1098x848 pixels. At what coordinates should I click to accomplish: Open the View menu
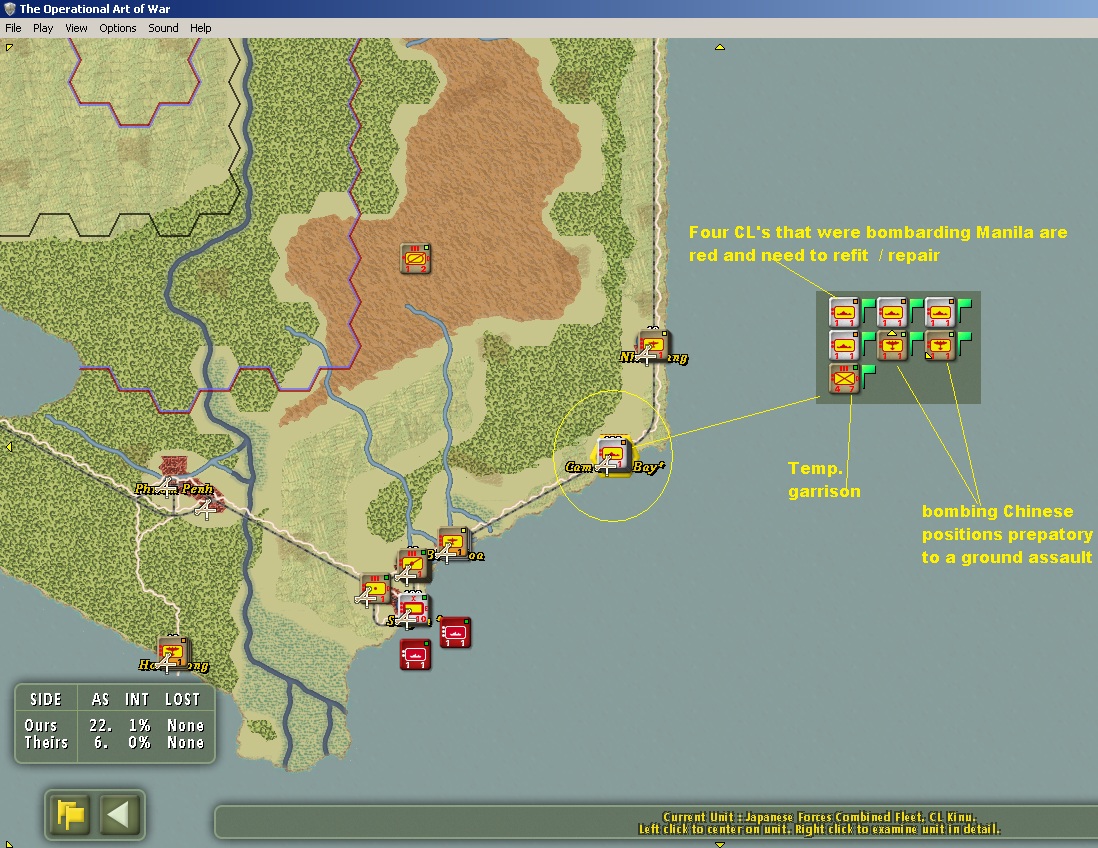click(x=76, y=28)
